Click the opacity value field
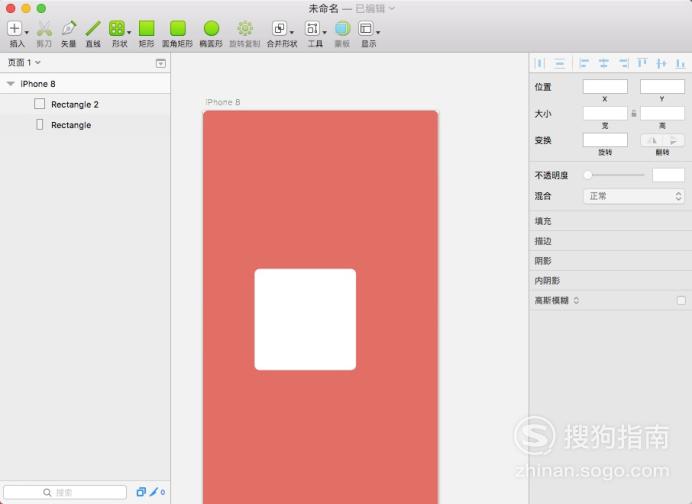This screenshot has height=504, width=692. (x=668, y=175)
